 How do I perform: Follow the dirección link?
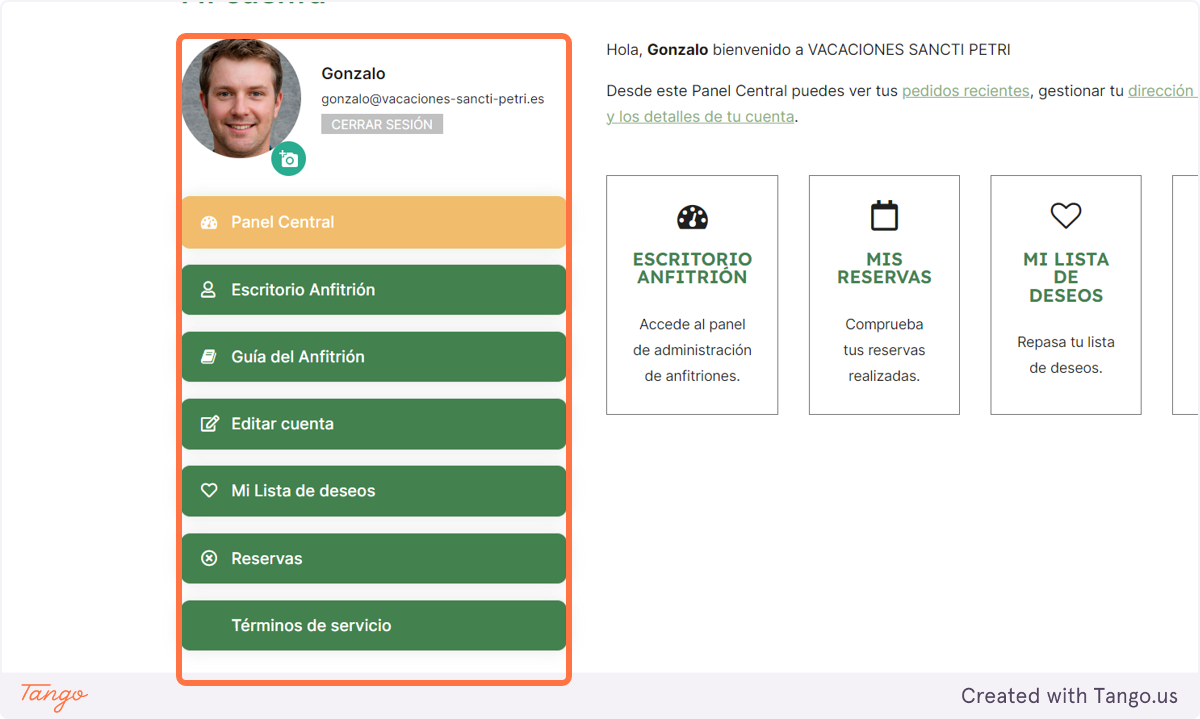point(1161,91)
